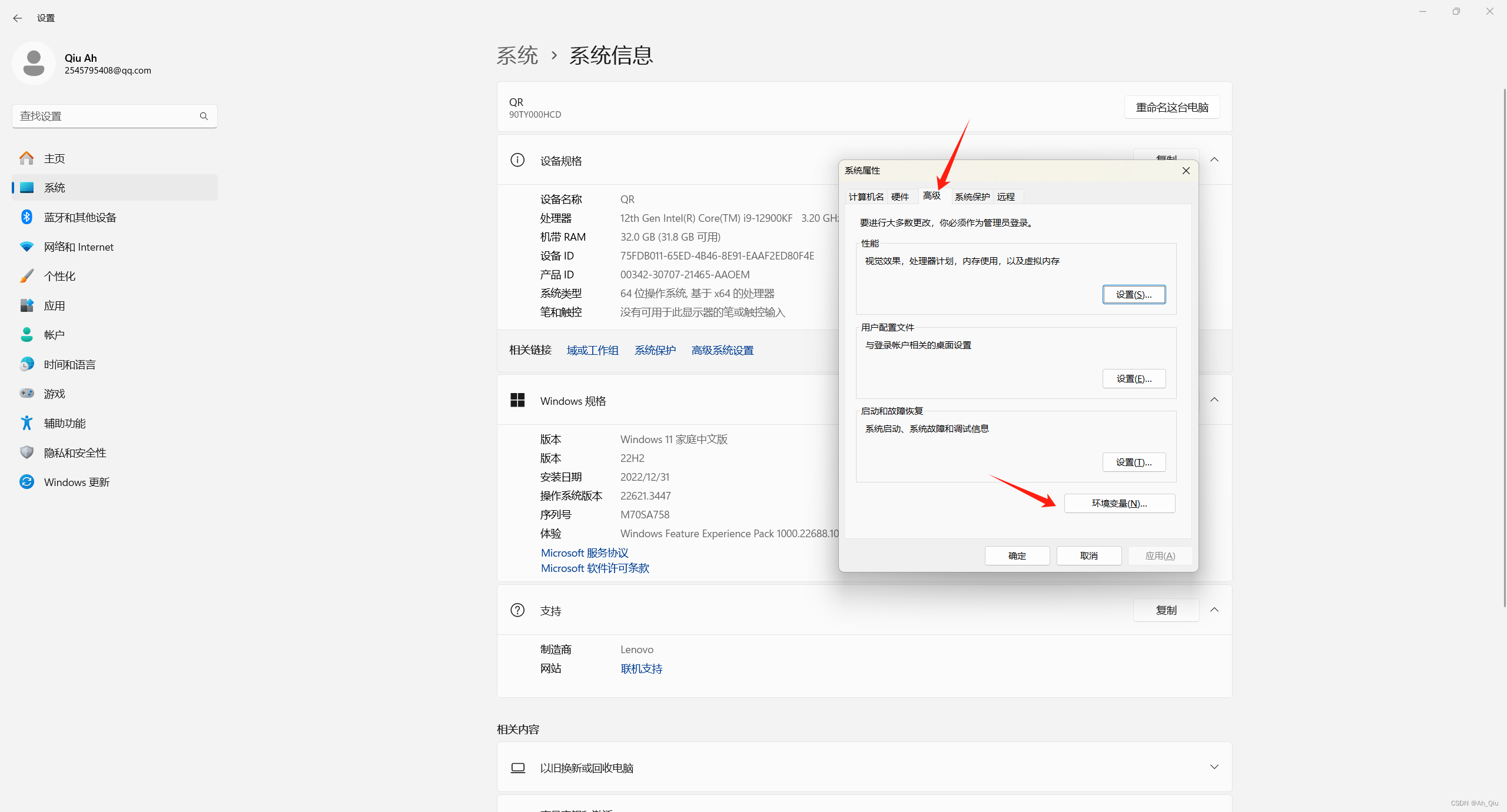Viewport: 1507px width, 812px height.
Task: Select the Gaming controller icon
Action: click(26, 394)
